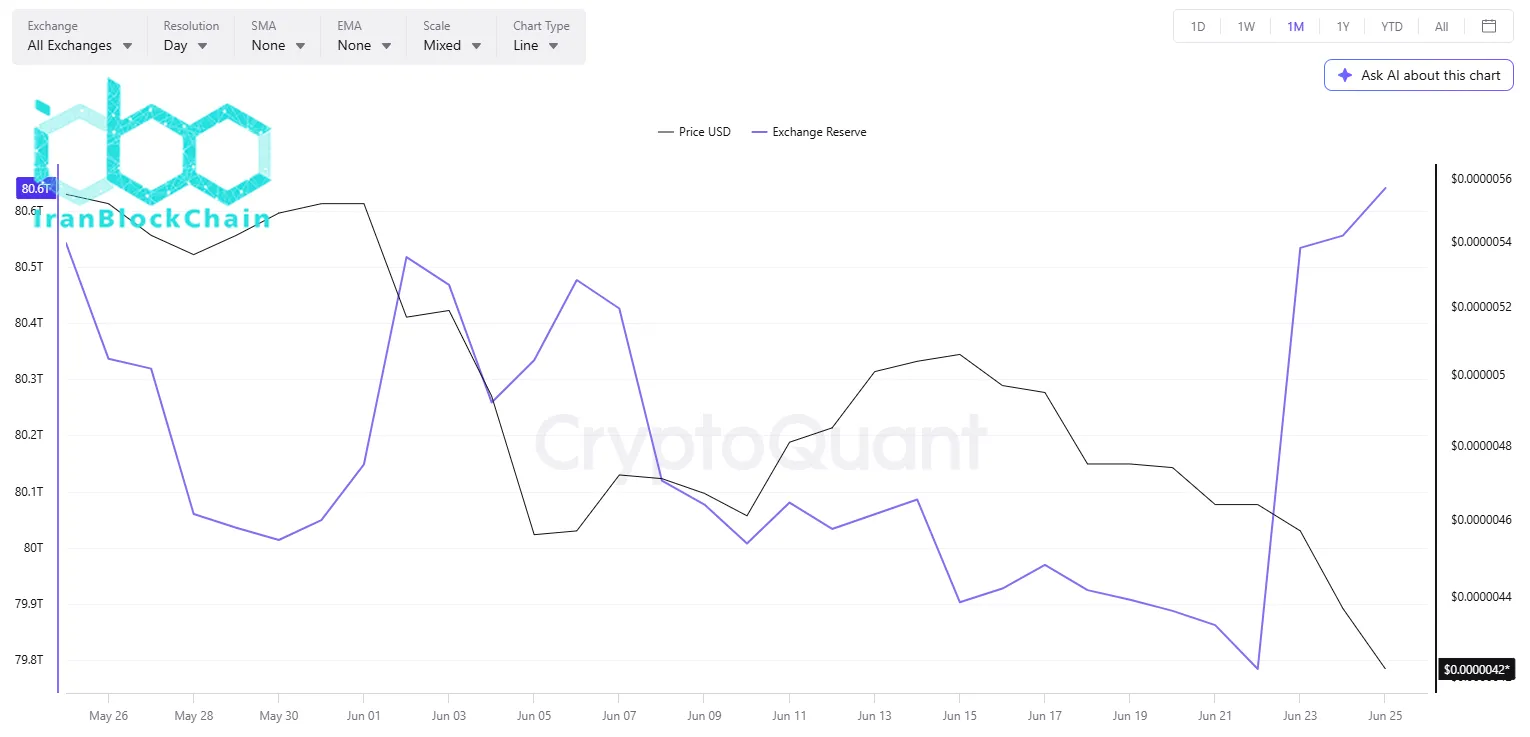This screenshot has width=1530, height=737.
Task: Click the $0.0000042 current price label
Action: click(1476, 669)
